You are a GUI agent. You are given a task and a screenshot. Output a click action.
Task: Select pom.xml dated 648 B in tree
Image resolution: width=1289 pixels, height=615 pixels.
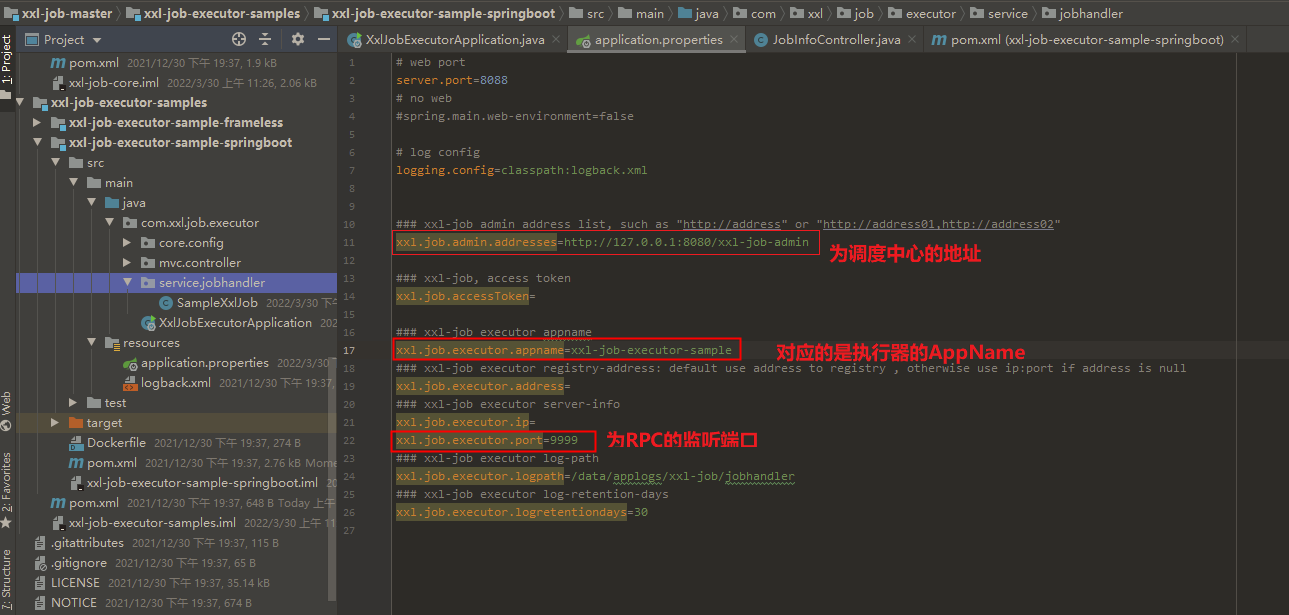point(95,503)
